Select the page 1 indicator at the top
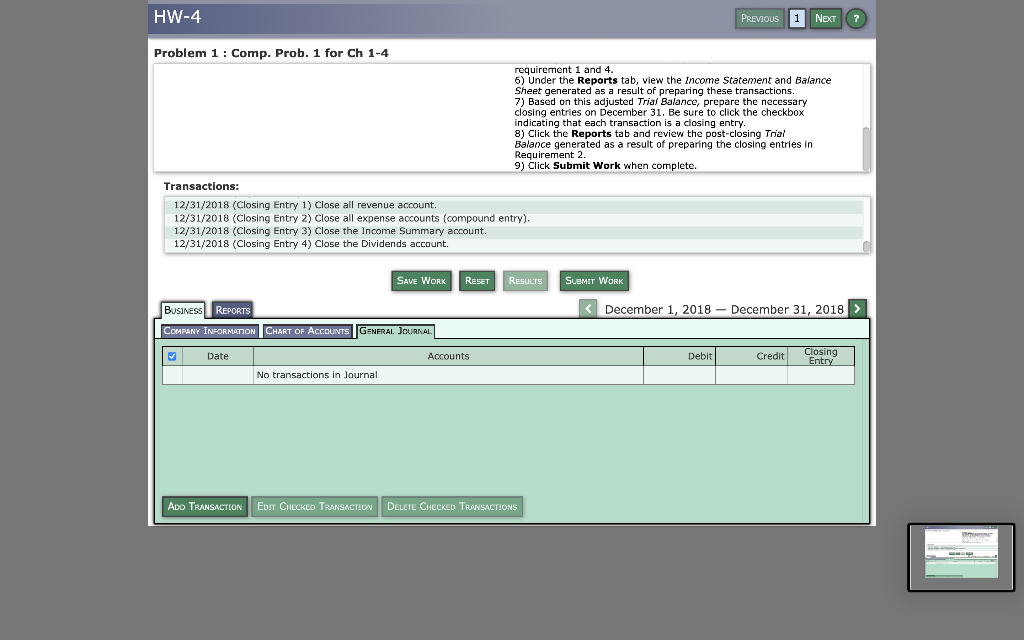Screen dimensions: 1024x640 797,18
